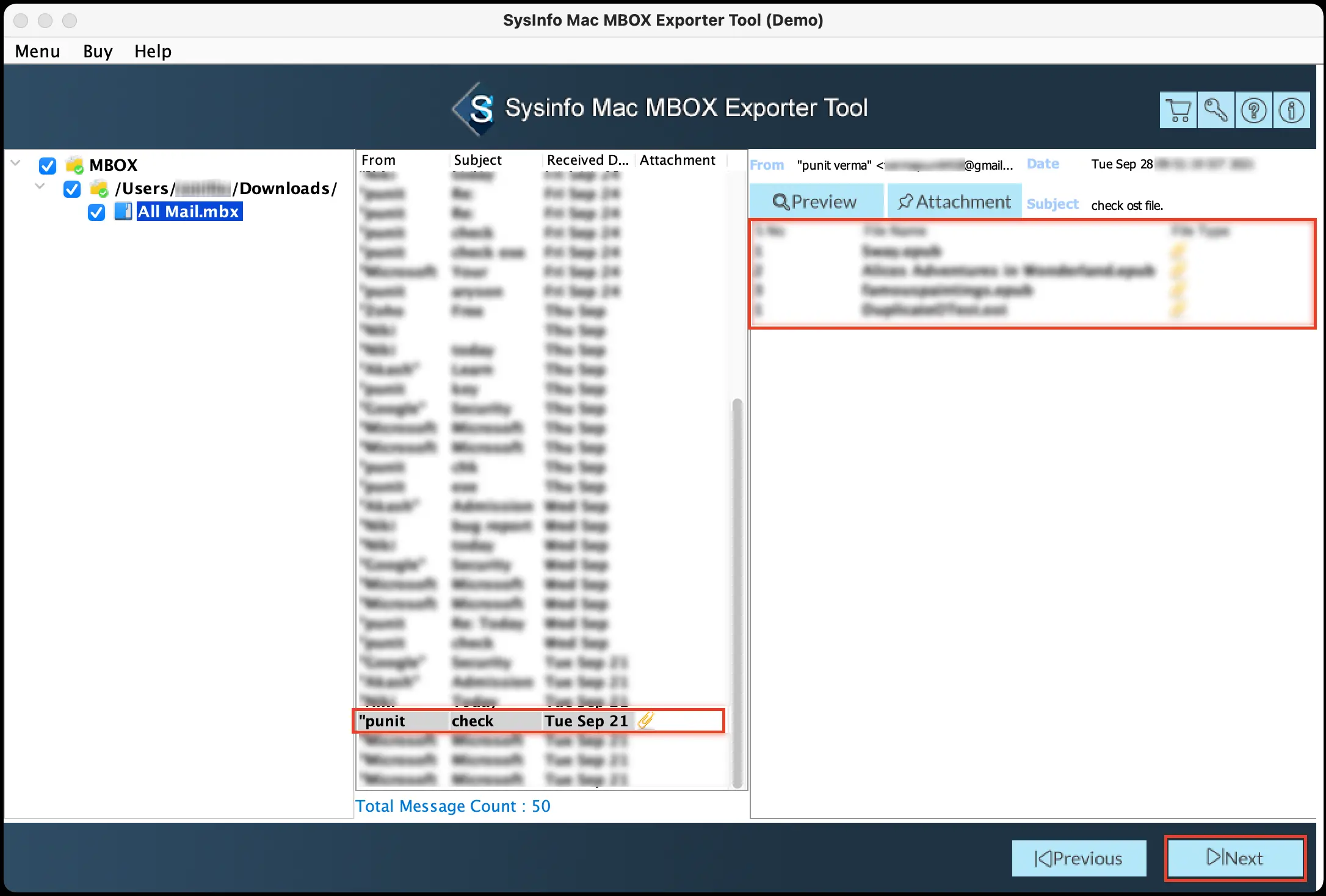Click the key activation icon
This screenshot has height=896, width=1326.
[1215, 110]
